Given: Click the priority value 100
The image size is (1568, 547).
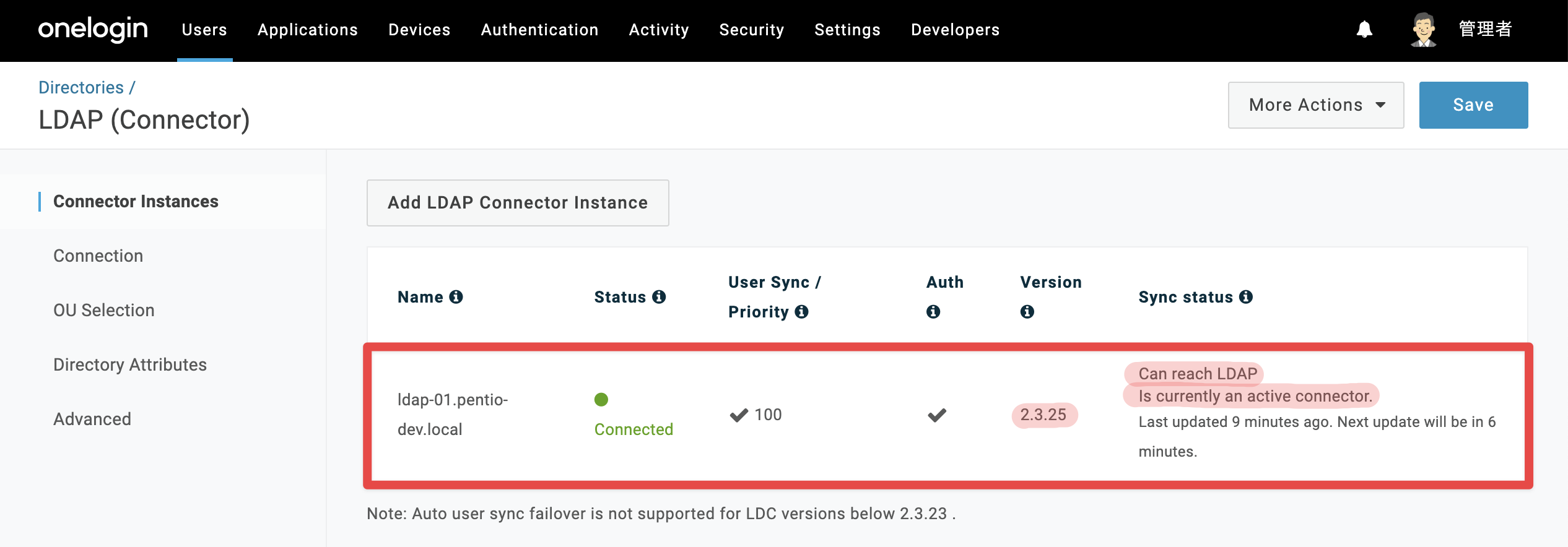Looking at the screenshot, I should pyautogui.click(x=768, y=415).
